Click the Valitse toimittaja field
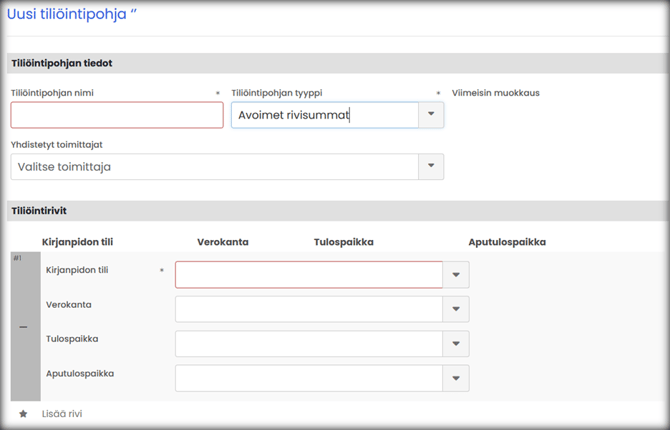The image size is (670, 430). pos(213,166)
